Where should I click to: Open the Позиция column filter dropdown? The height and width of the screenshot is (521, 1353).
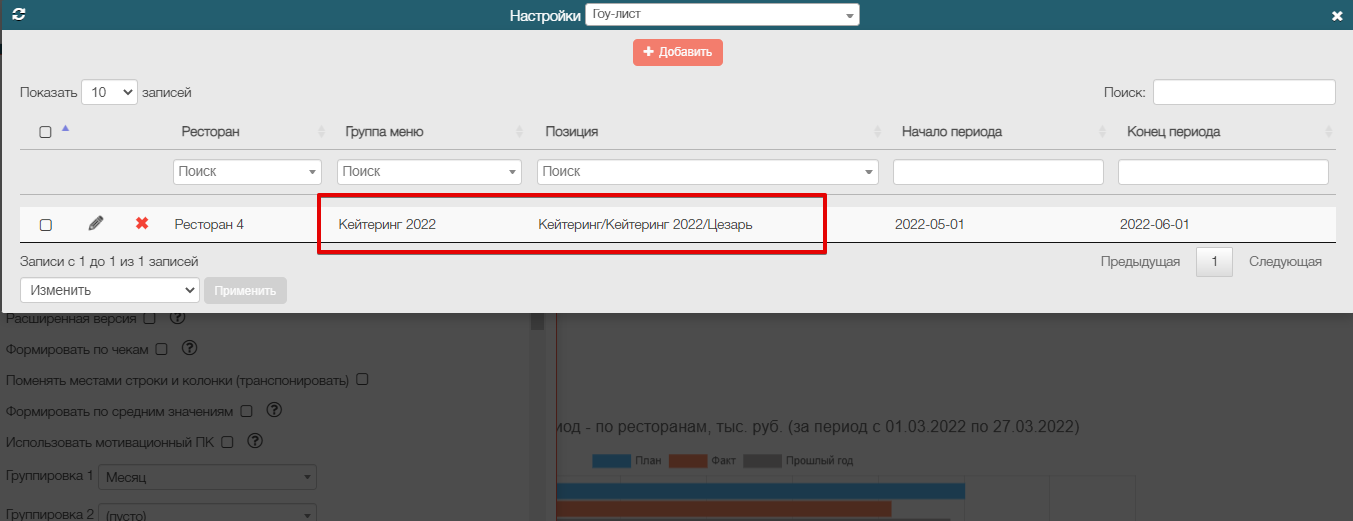tap(708, 172)
